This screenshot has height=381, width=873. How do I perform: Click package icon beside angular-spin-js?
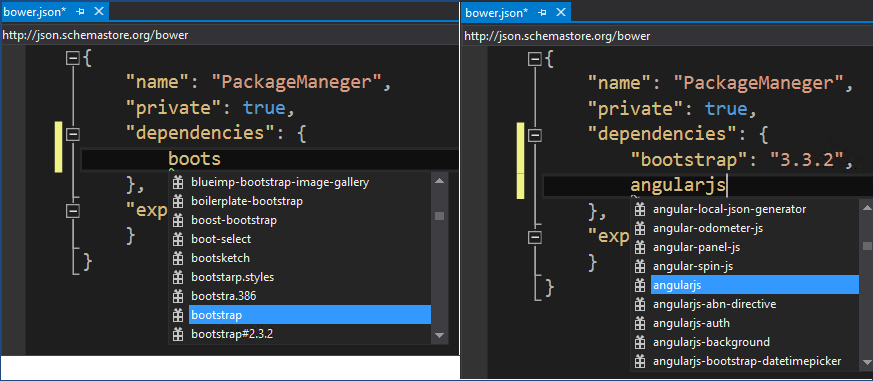[640, 266]
